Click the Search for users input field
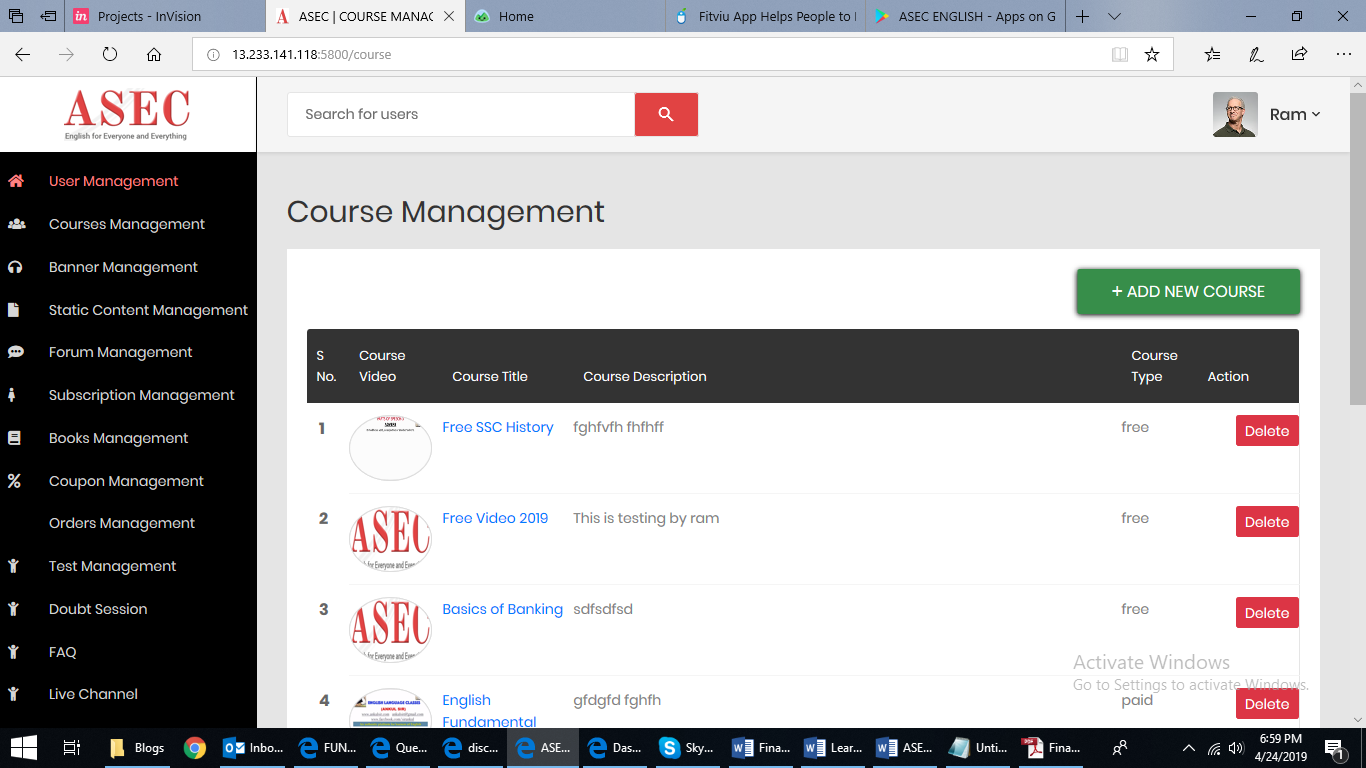The width and height of the screenshot is (1366, 768). coord(460,114)
